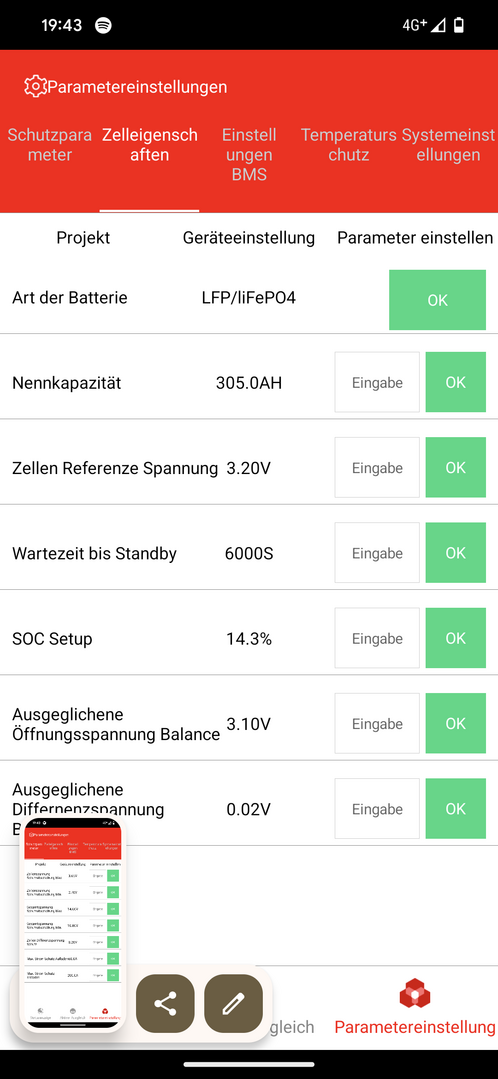Confirm Ausgeglichene Differenzspannung with OK

tap(455, 809)
